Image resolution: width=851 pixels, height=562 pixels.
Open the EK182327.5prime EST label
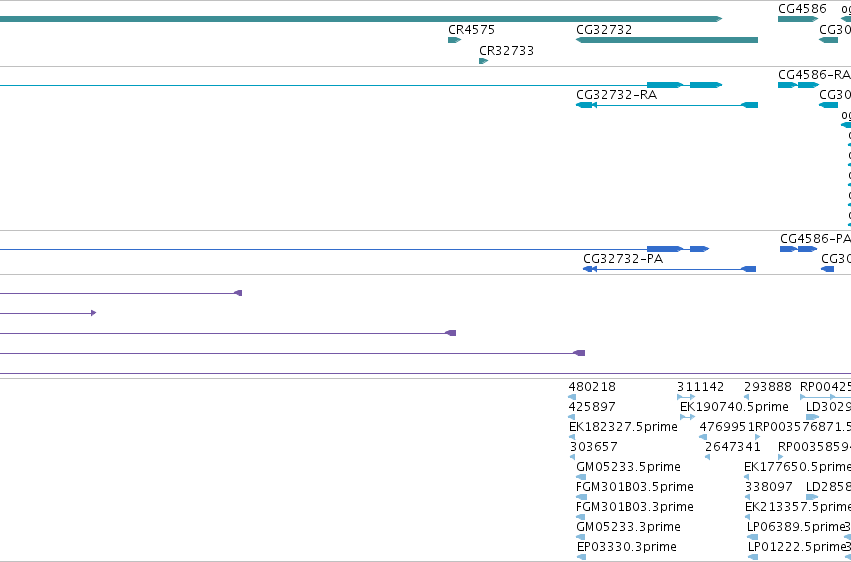coord(623,427)
